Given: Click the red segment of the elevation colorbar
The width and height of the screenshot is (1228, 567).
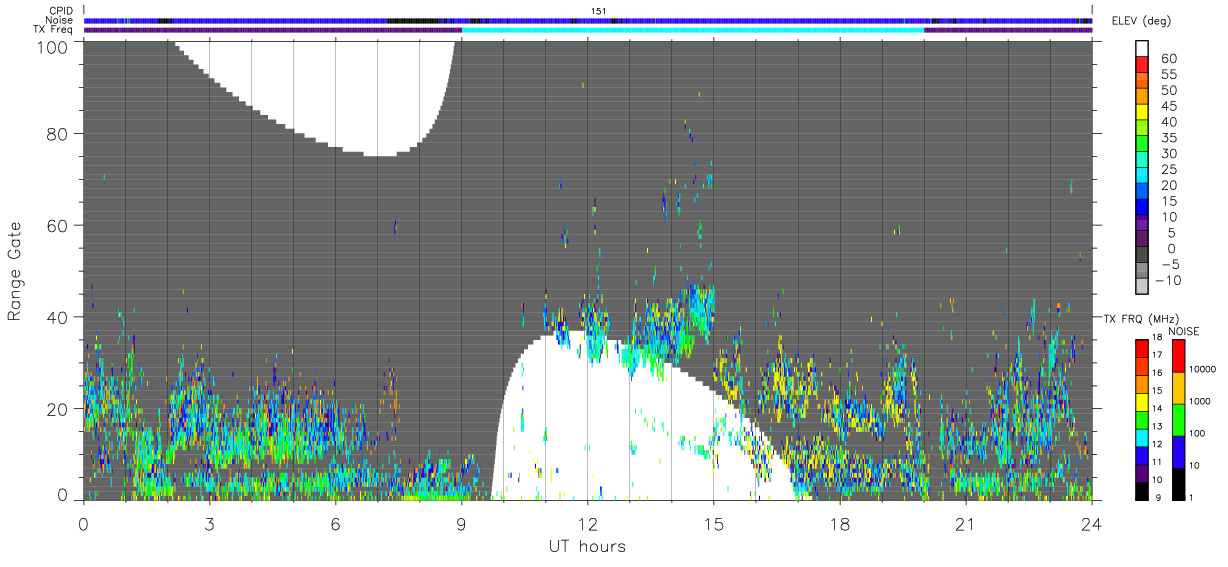Looking at the screenshot, I should pyautogui.click(x=1142, y=64).
